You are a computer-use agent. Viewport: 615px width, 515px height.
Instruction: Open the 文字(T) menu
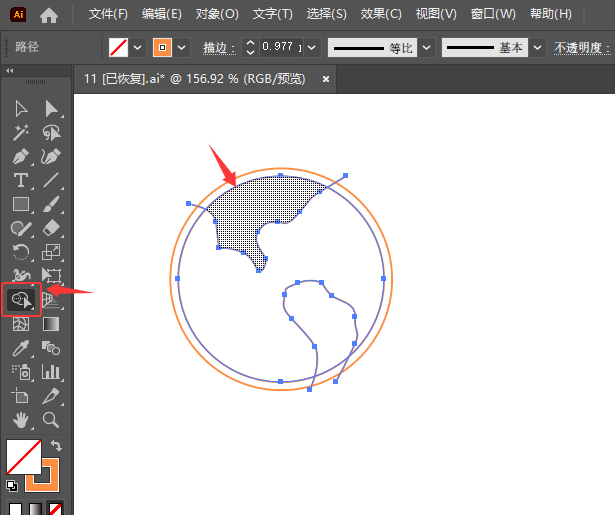click(x=273, y=15)
